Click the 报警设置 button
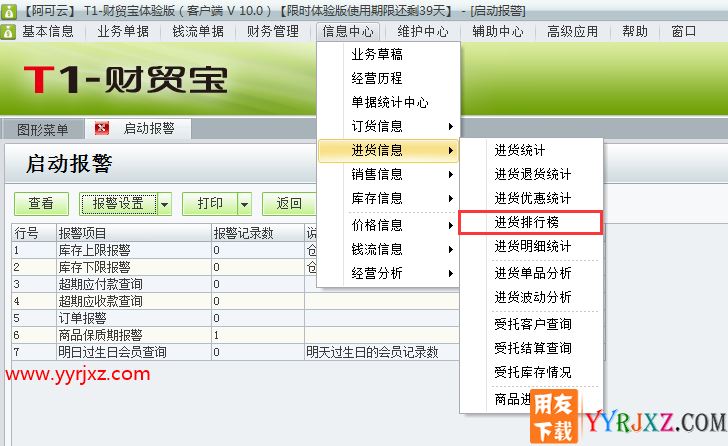The width and height of the screenshot is (728, 446). pyautogui.click(x=118, y=204)
